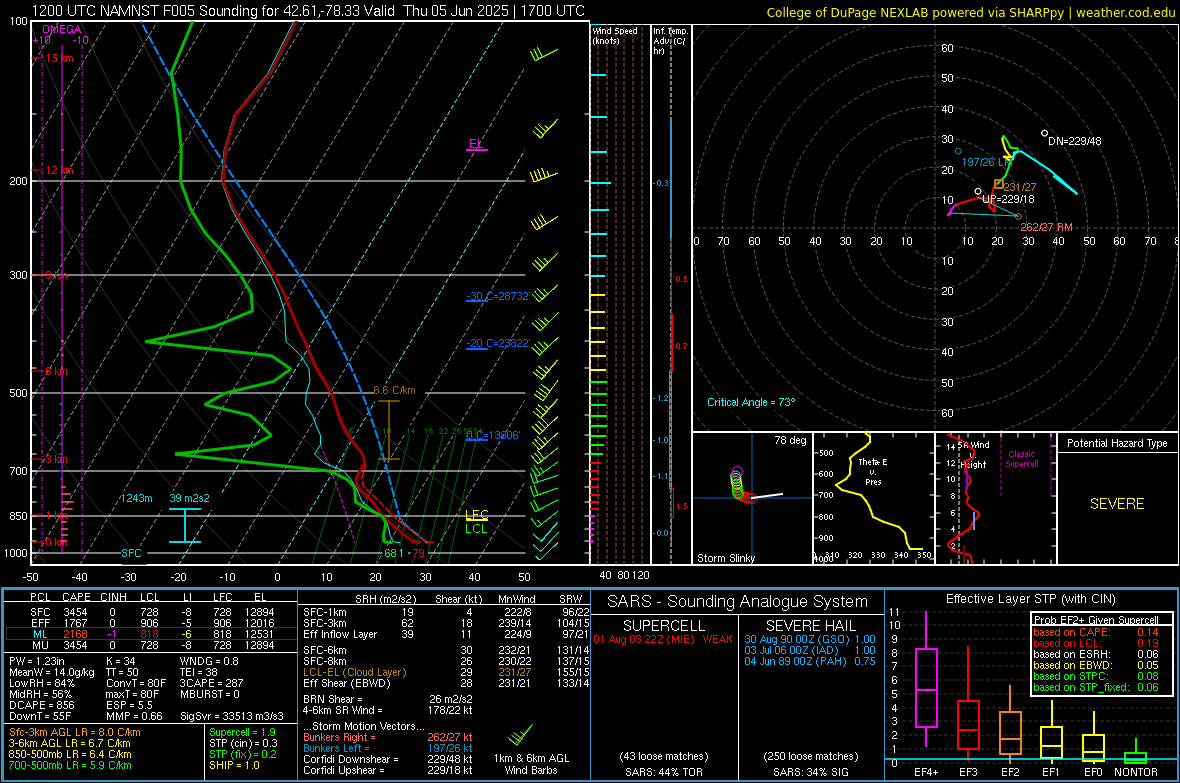
Task: Click the 'DCAPE = 856' value
Action: click(41, 705)
